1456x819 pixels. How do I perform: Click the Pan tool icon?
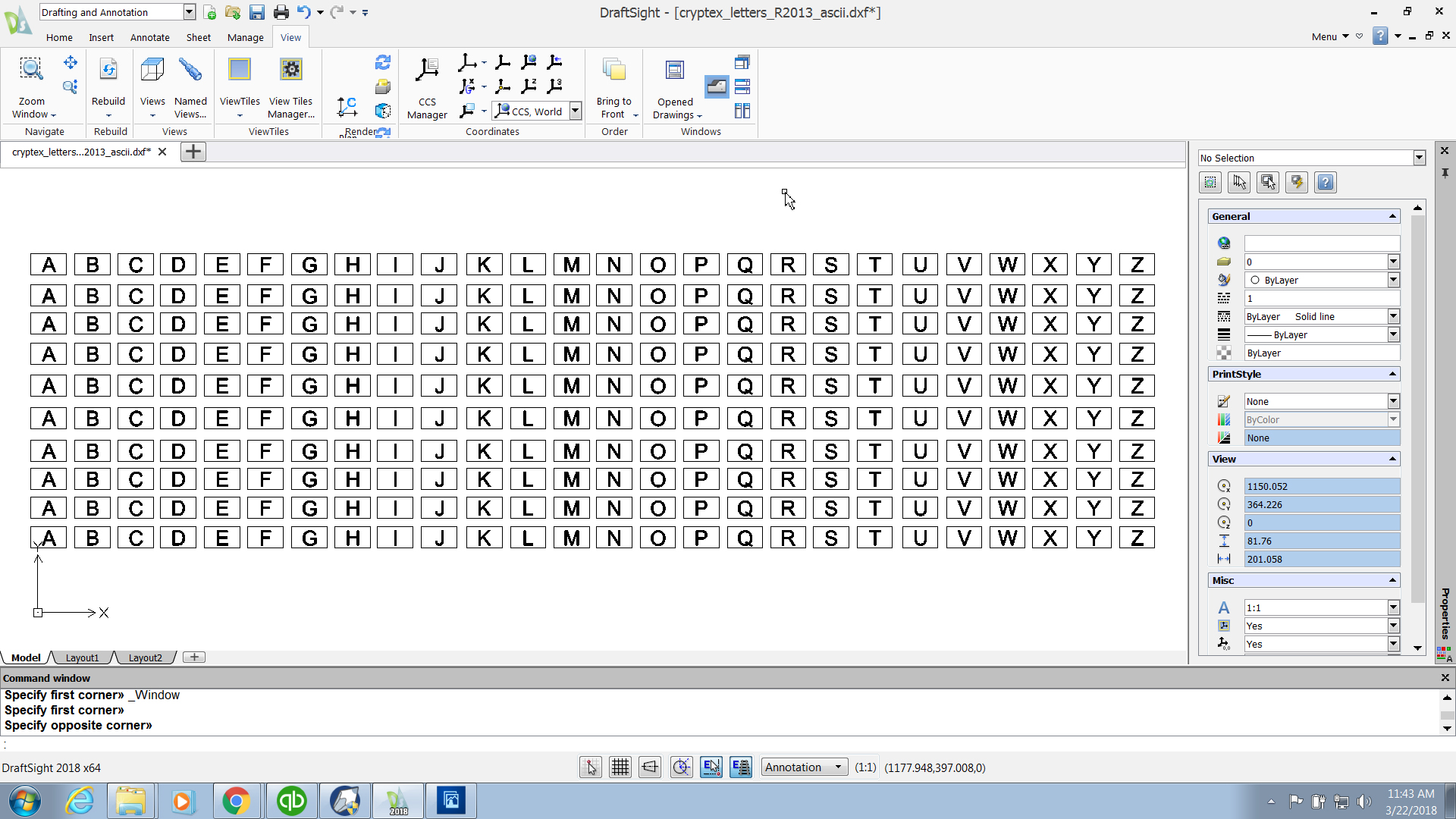click(71, 62)
